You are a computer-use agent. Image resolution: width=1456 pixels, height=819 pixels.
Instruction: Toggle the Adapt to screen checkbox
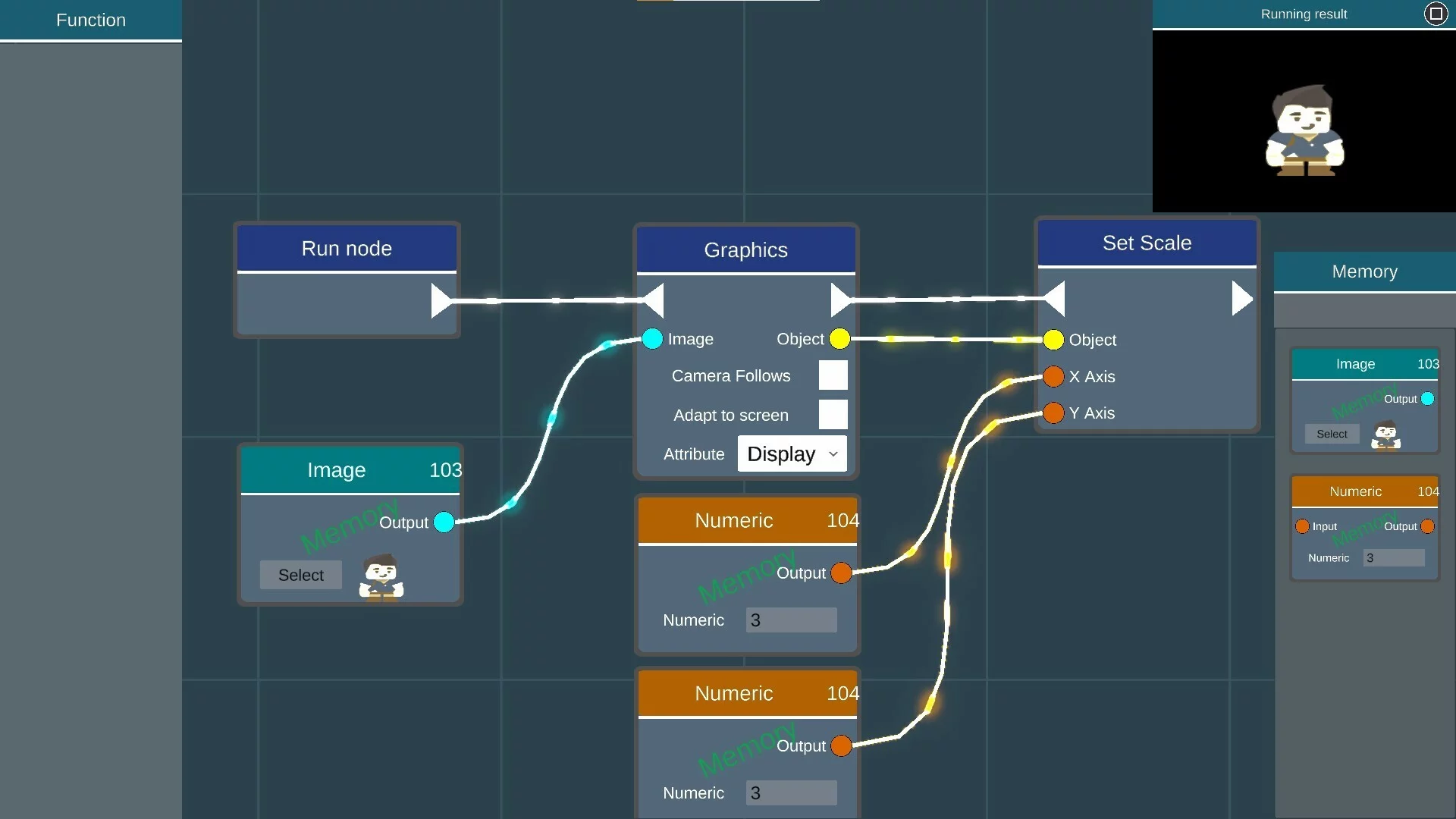pyautogui.click(x=833, y=415)
